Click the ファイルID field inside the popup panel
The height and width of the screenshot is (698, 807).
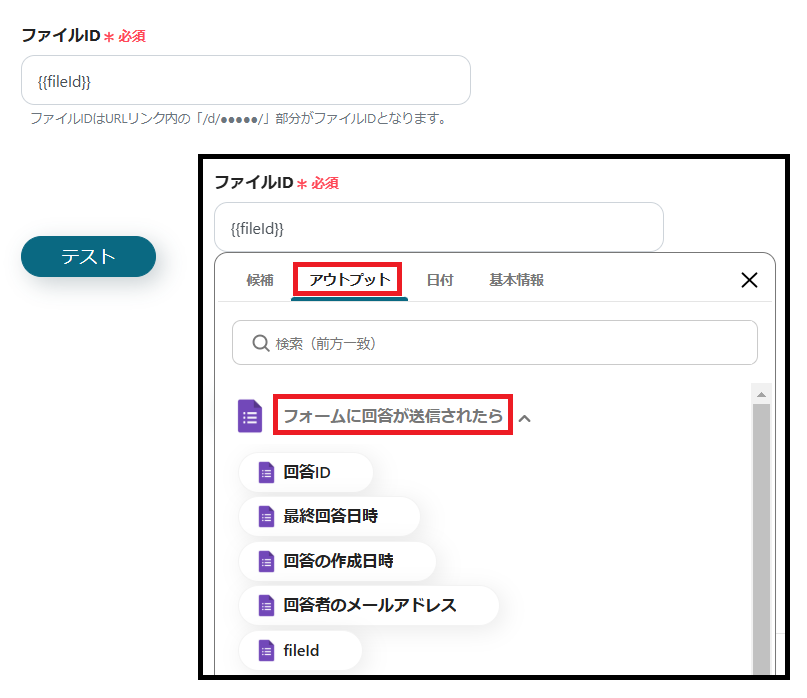(438, 227)
